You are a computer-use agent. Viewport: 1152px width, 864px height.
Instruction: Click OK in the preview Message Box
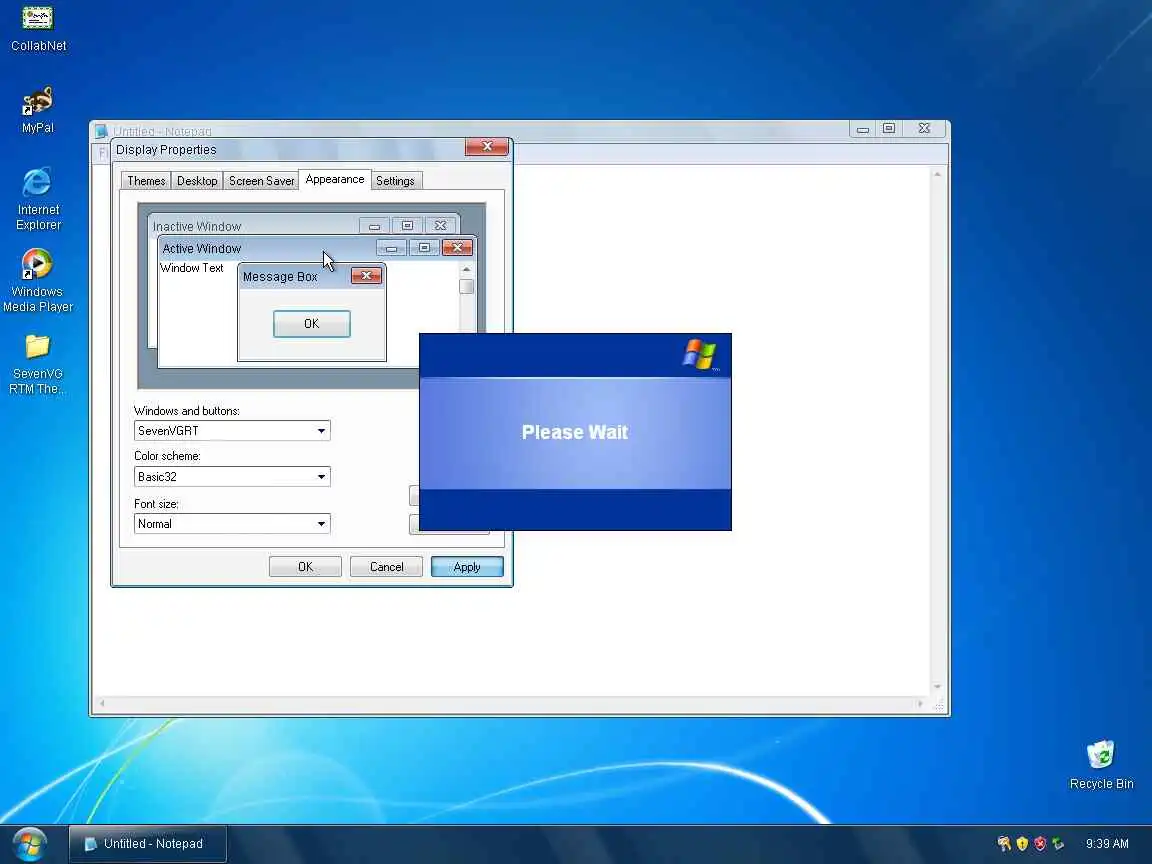pyautogui.click(x=312, y=324)
